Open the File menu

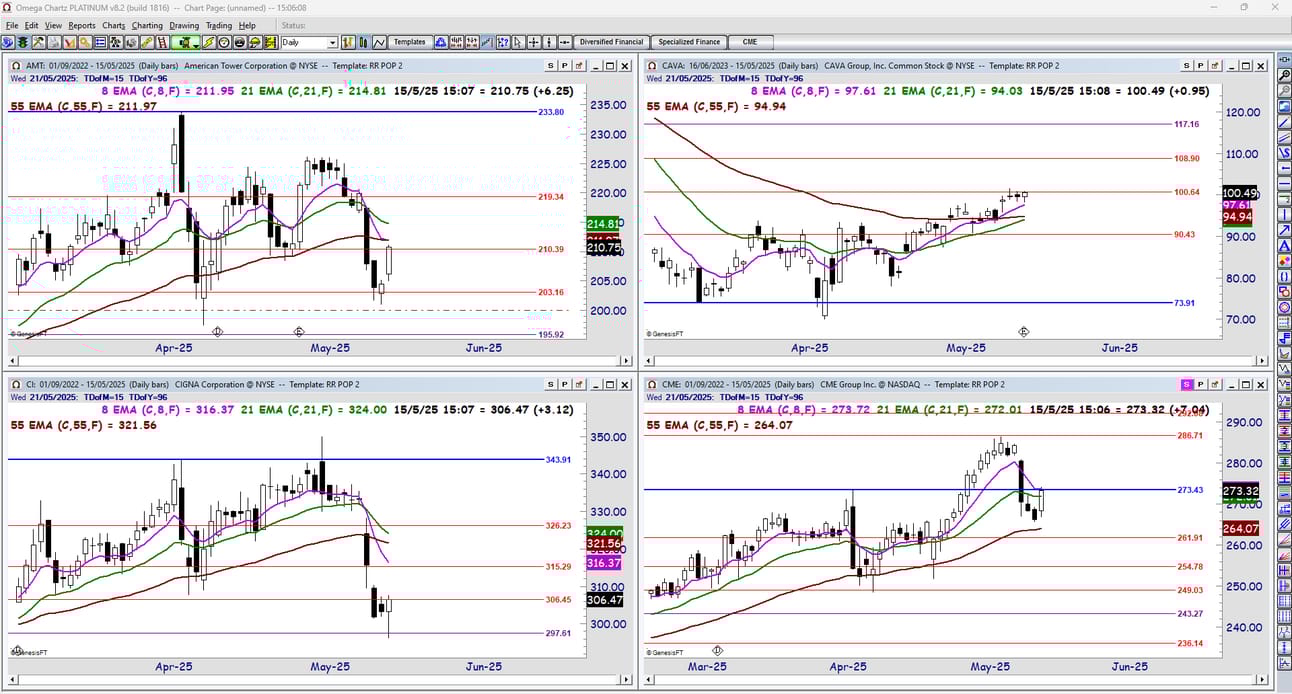(12, 25)
